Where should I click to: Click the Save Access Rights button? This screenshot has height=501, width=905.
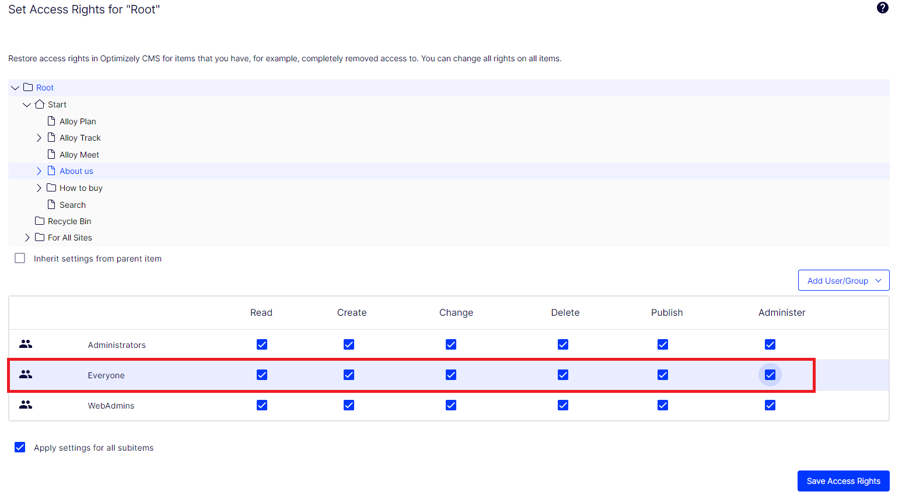coord(843,481)
